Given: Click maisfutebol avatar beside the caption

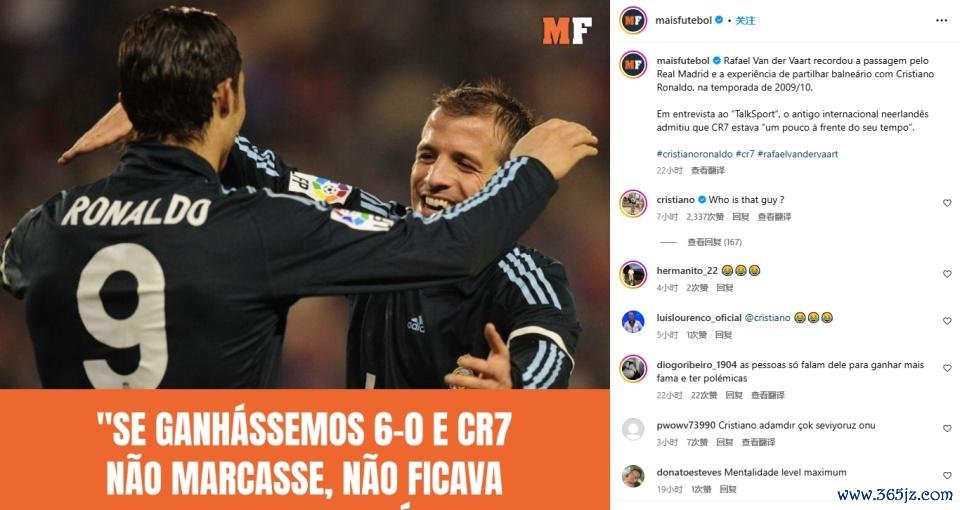Looking at the screenshot, I should pyautogui.click(x=633, y=65).
